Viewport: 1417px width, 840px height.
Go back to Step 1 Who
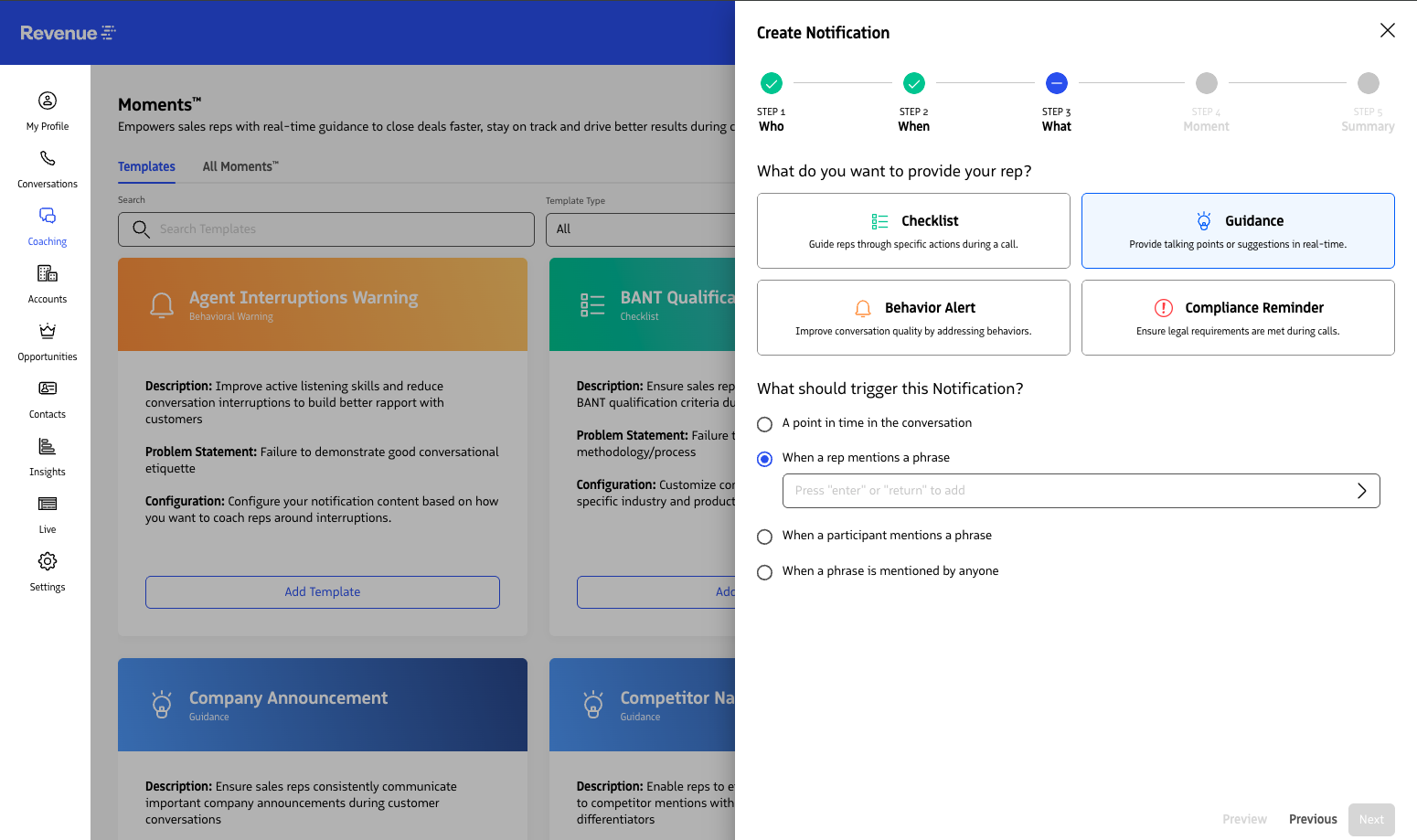click(772, 84)
